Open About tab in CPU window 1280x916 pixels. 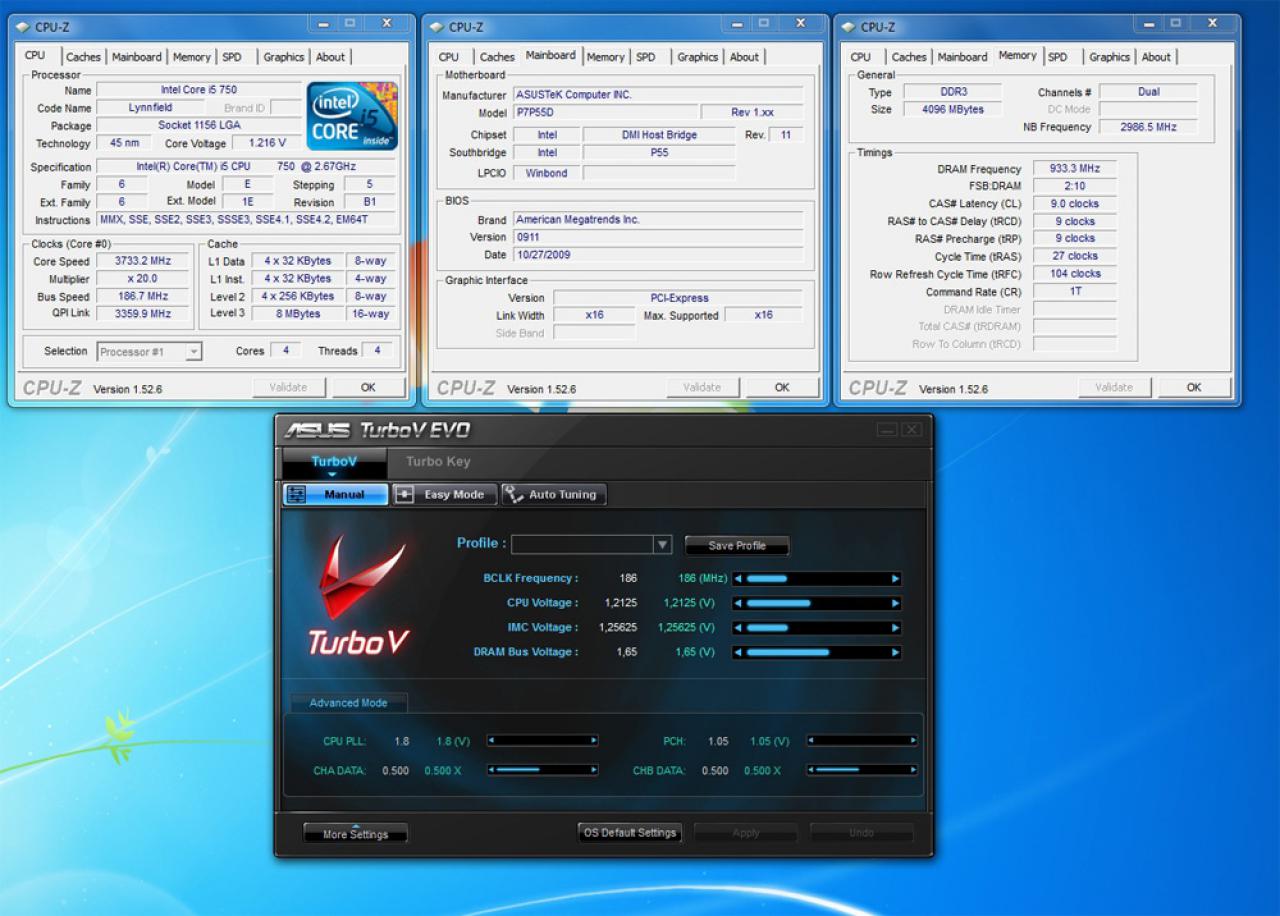click(330, 57)
